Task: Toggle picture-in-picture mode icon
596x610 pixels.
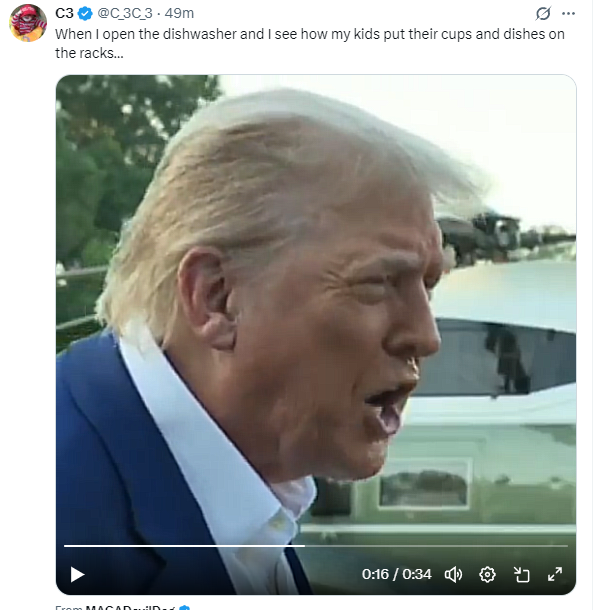Action: (x=521, y=574)
